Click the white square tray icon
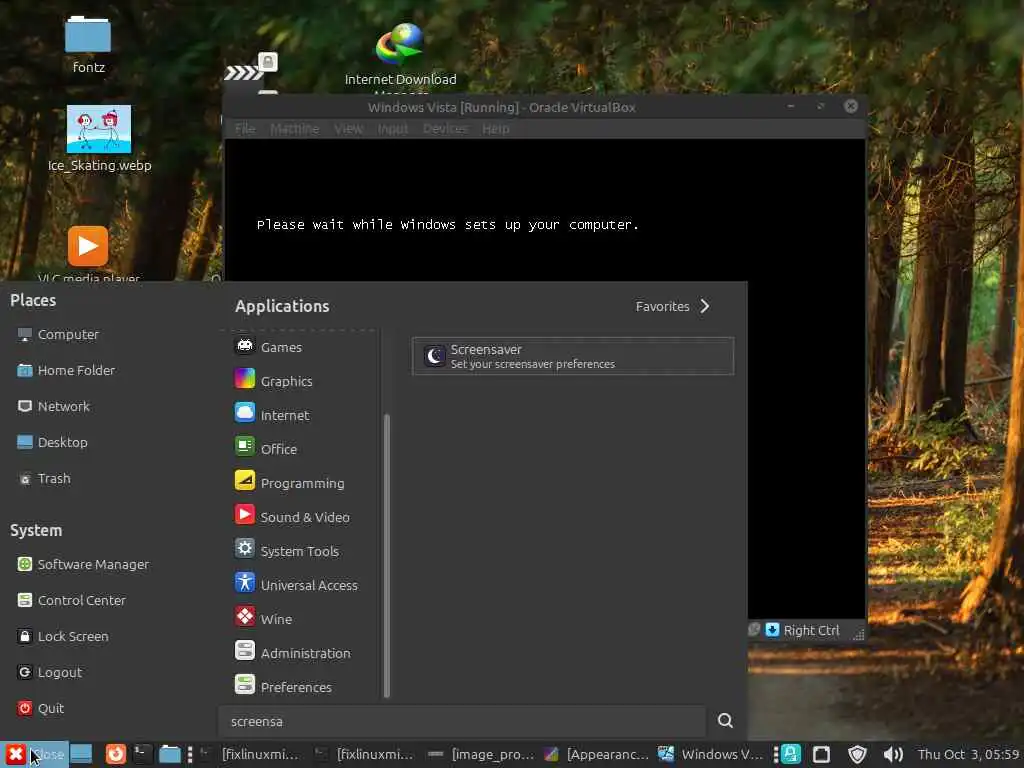The image size is (1024, 768). [822, 754]
